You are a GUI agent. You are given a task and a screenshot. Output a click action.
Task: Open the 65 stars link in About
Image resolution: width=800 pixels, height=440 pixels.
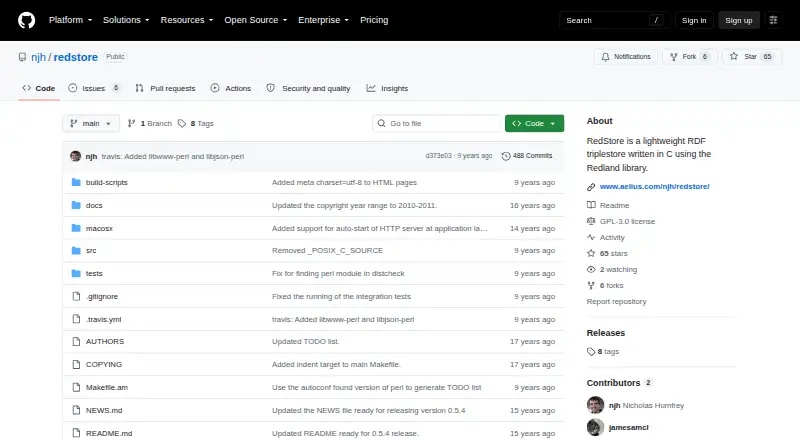point(607,254)
